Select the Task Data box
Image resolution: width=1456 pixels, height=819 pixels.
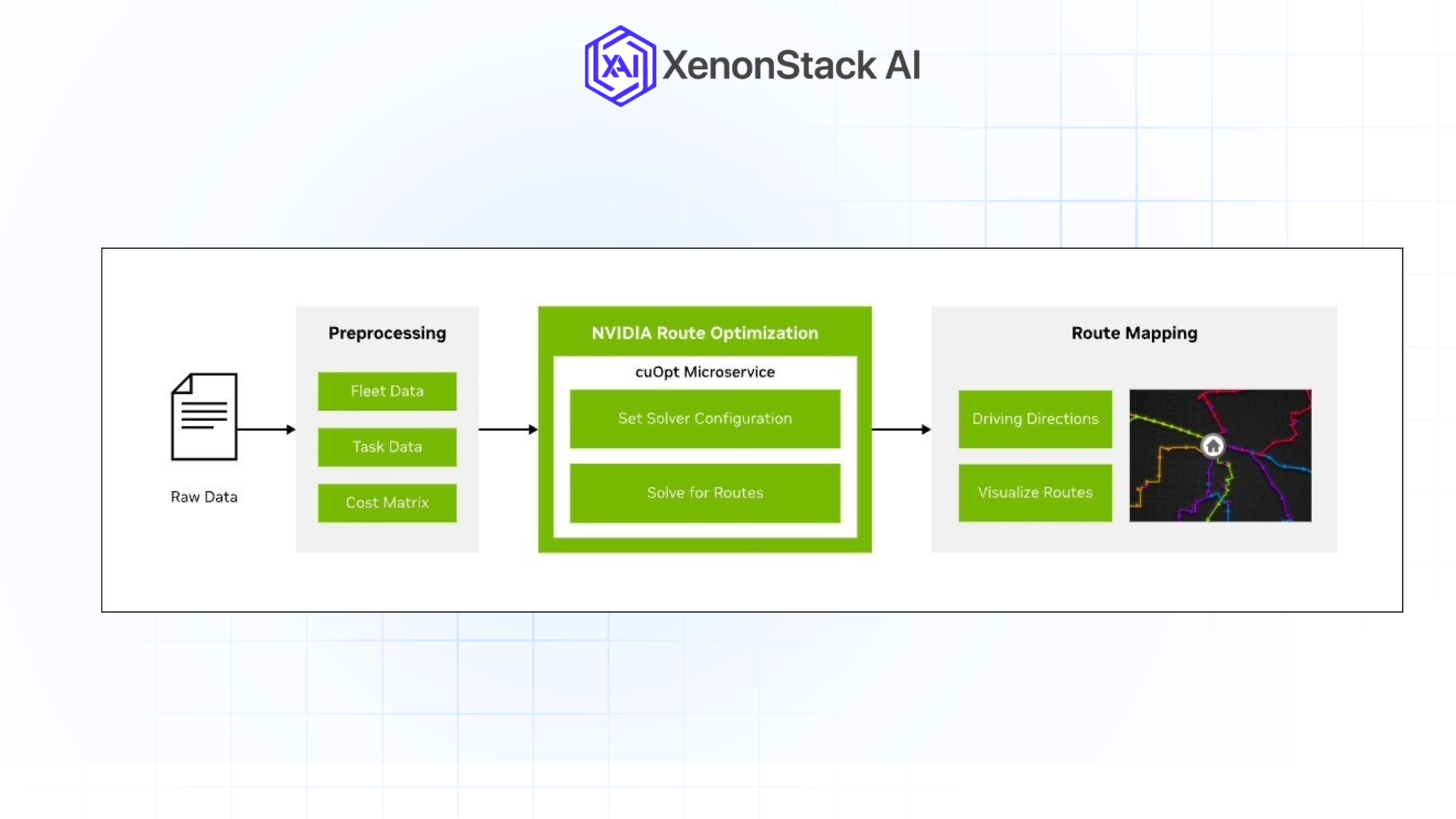click(x=387, y=447)
